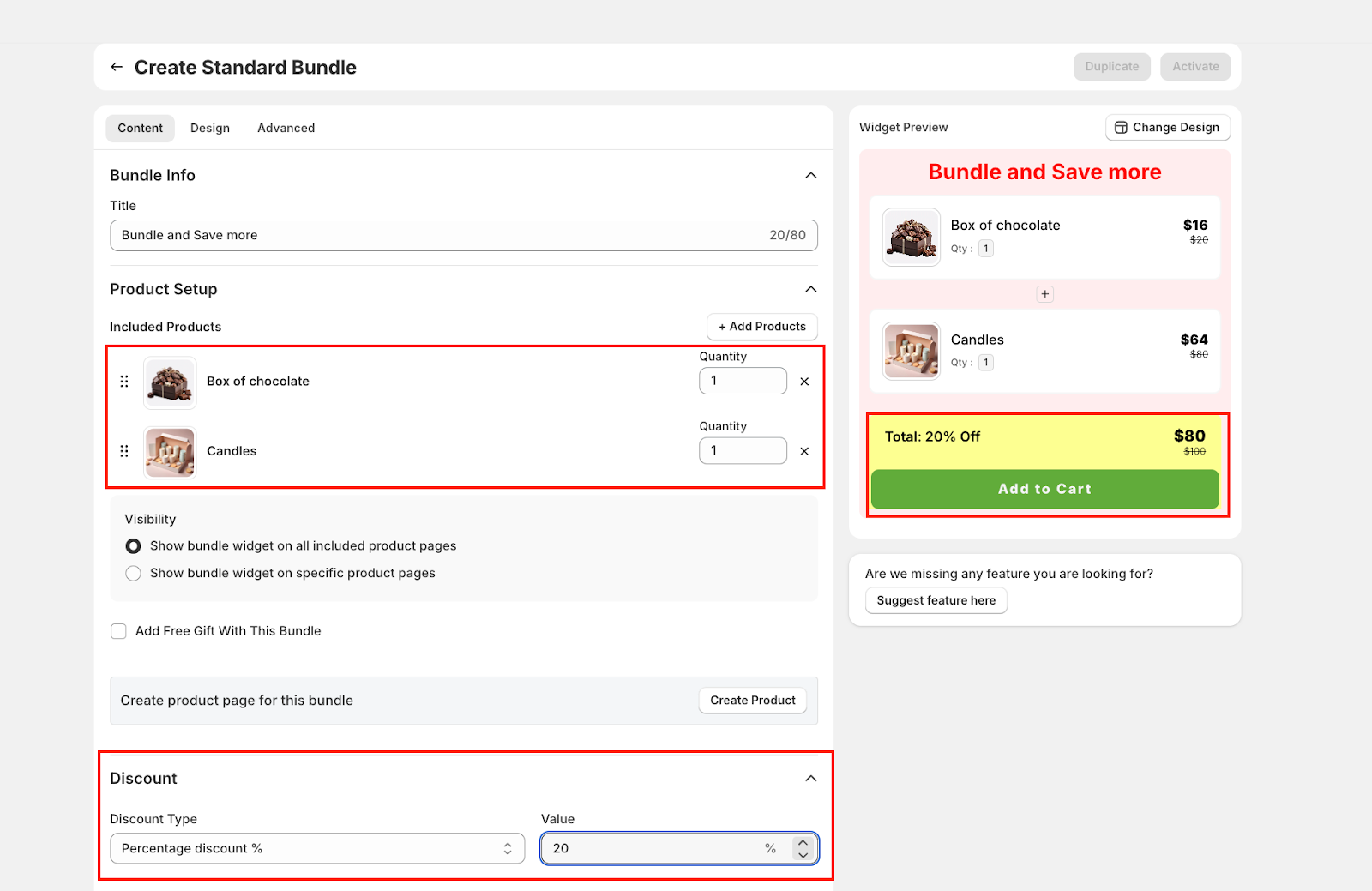Image resolution: width=1372 pixels, height=891 pixels.
Task: Click the Create Product button
Action: [x=752, y=701]
